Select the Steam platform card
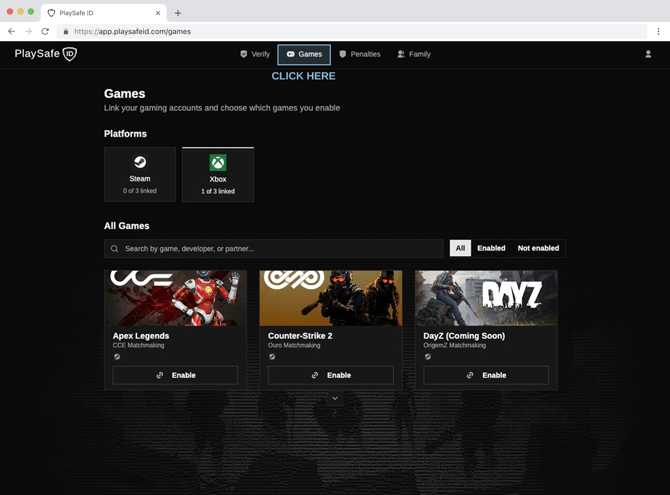The width and height of the screenshot is (670, 495). (x=140, y=174)
